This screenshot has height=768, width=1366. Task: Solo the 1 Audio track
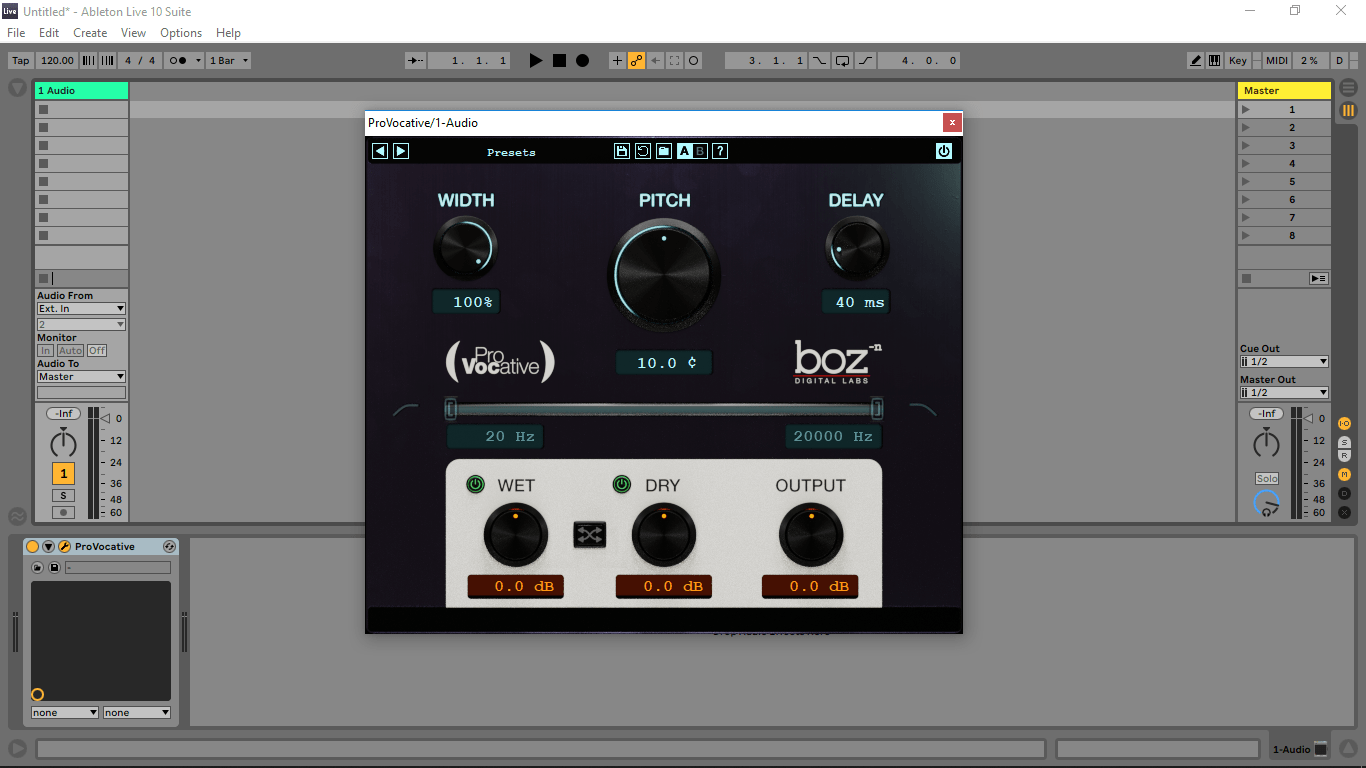click(x=63, y=496)
